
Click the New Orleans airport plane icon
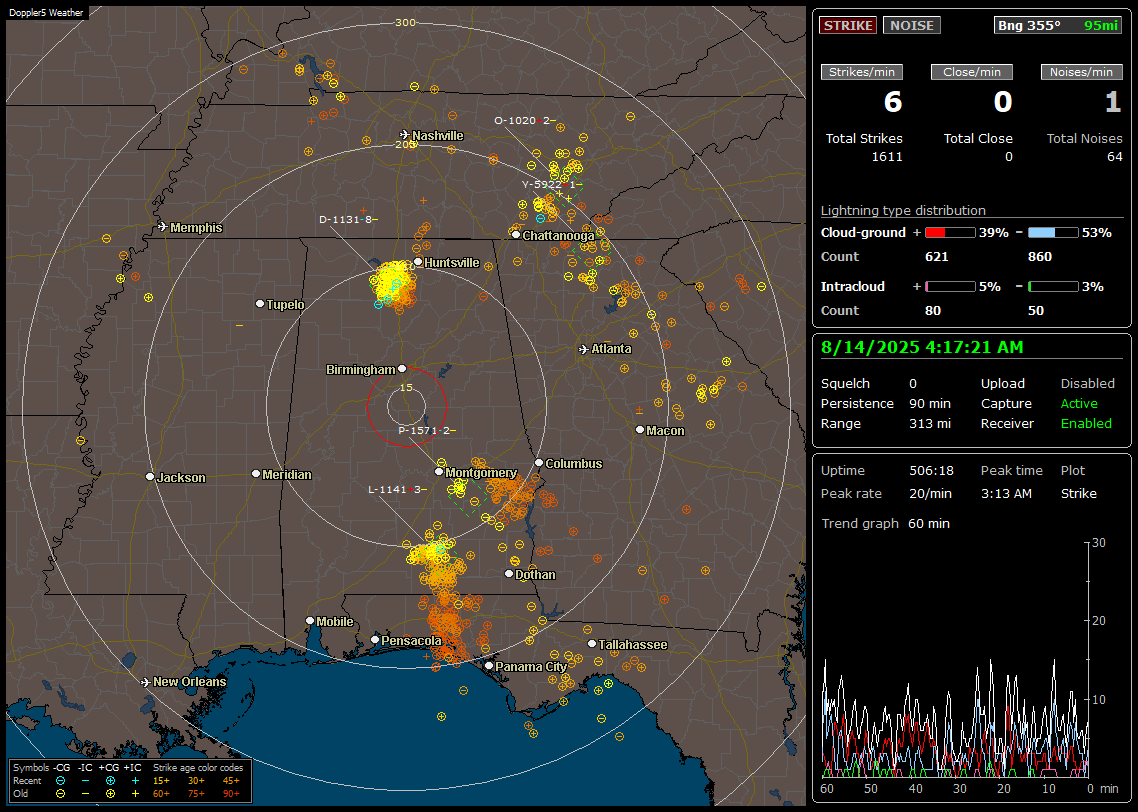[146, 682]
